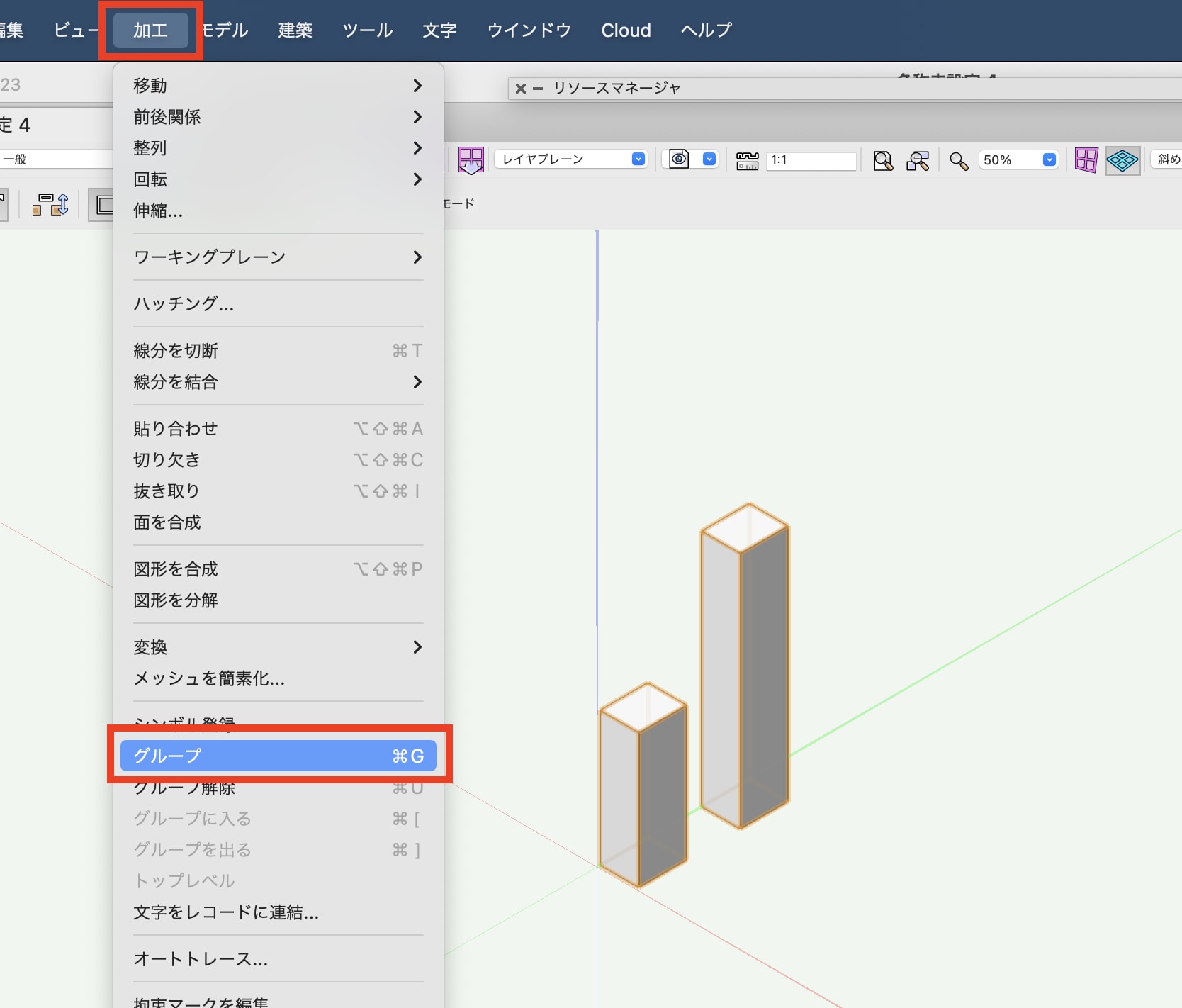The width and height of the screenshot is (1182, 1008).
Task: Expand the 整列 submenu
Action: [278, 148]
